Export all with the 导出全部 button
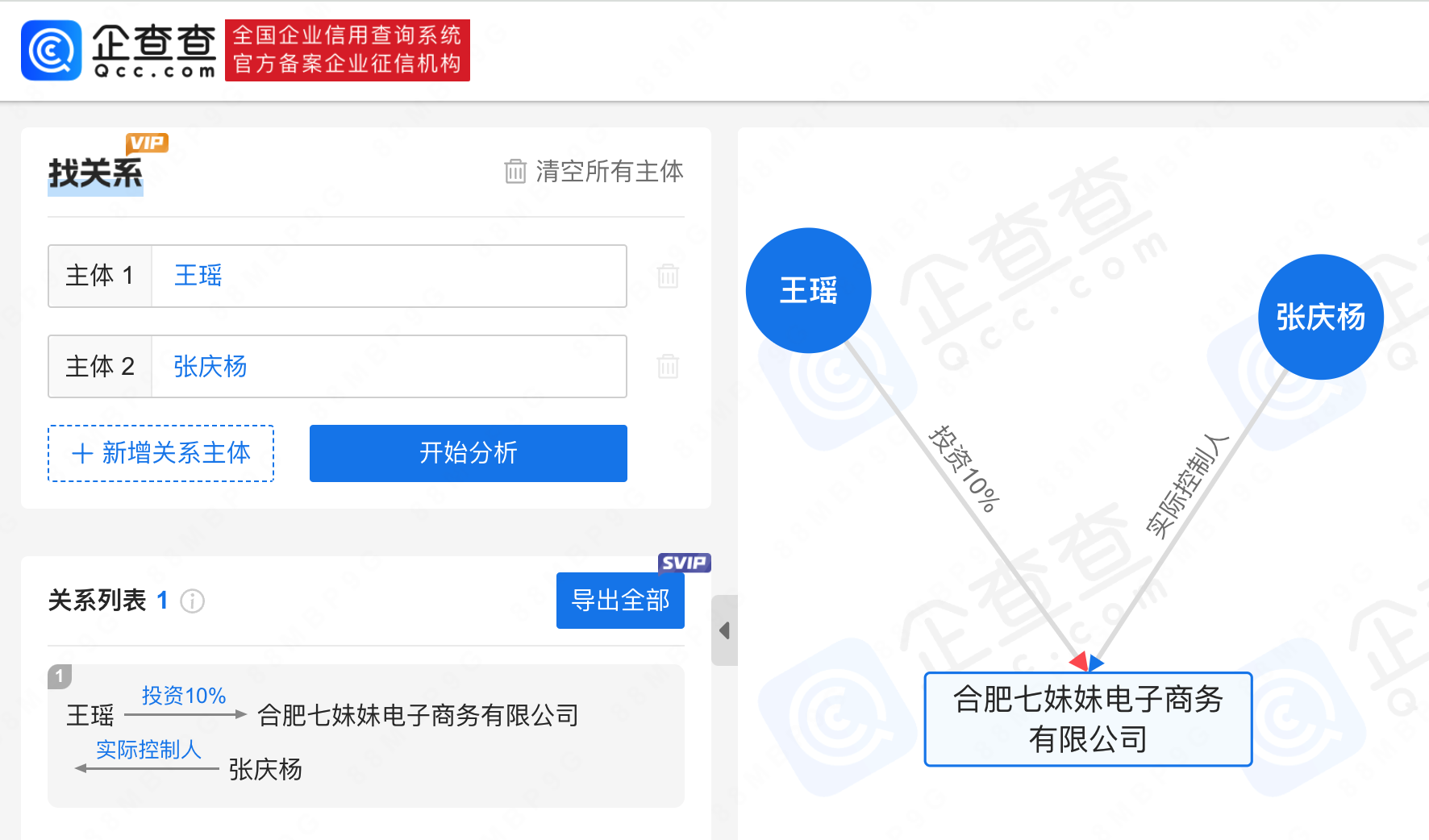Screen dimensions: 1429x840 pos(620,601)
